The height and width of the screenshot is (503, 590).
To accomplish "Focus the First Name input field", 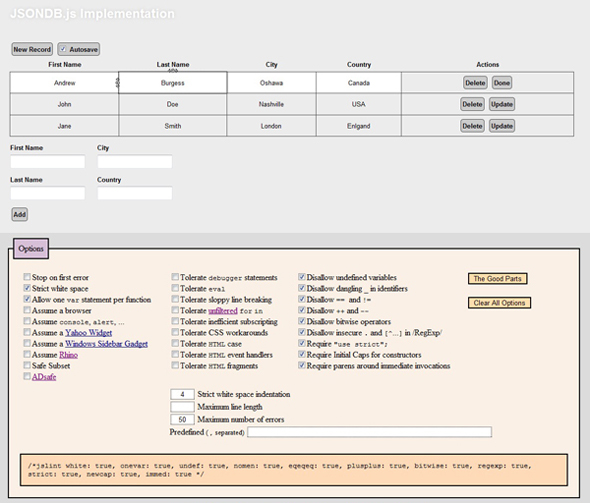I will 48,162.
